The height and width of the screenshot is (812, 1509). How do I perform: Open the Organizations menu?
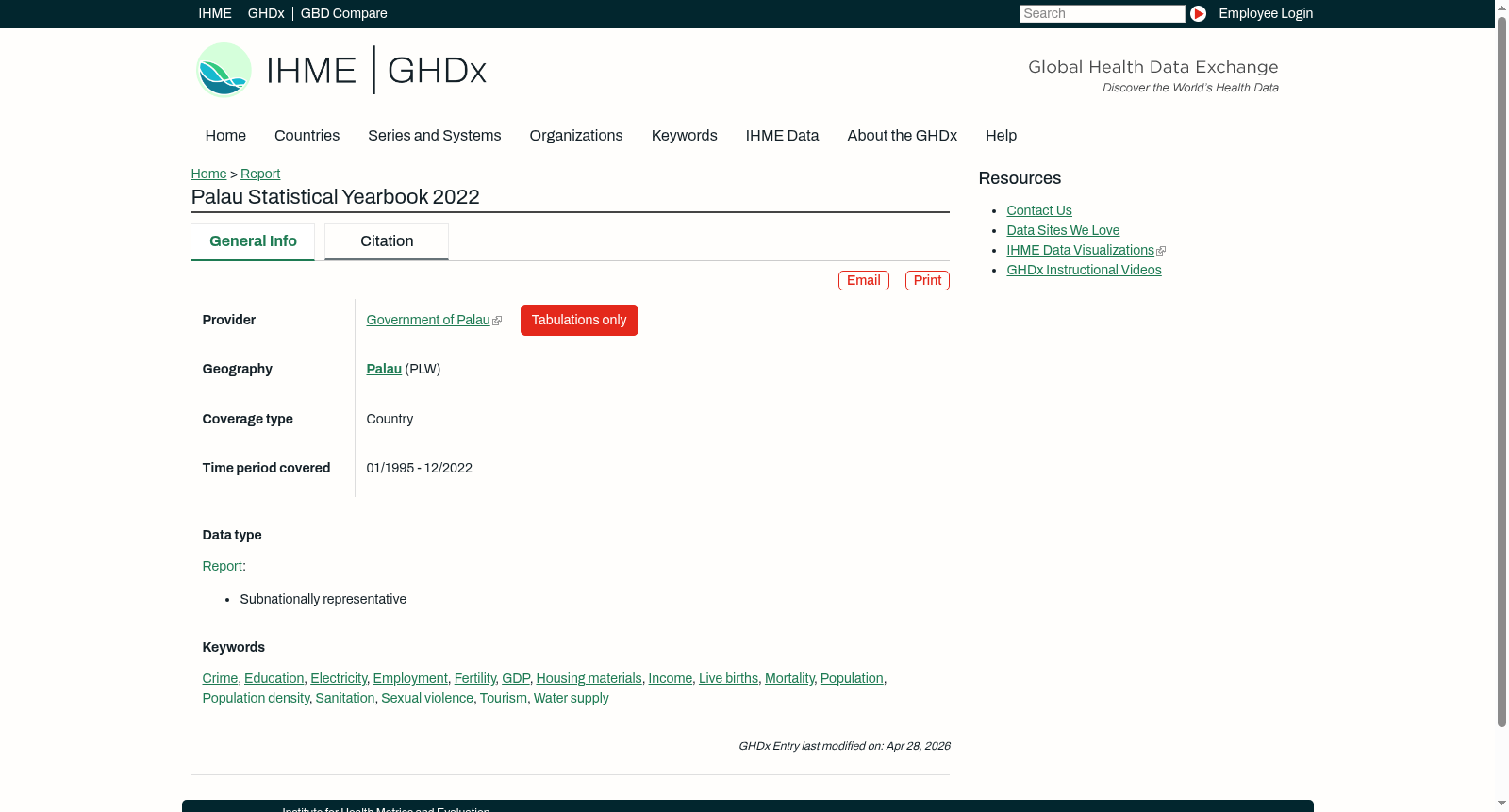click(576, 136)
